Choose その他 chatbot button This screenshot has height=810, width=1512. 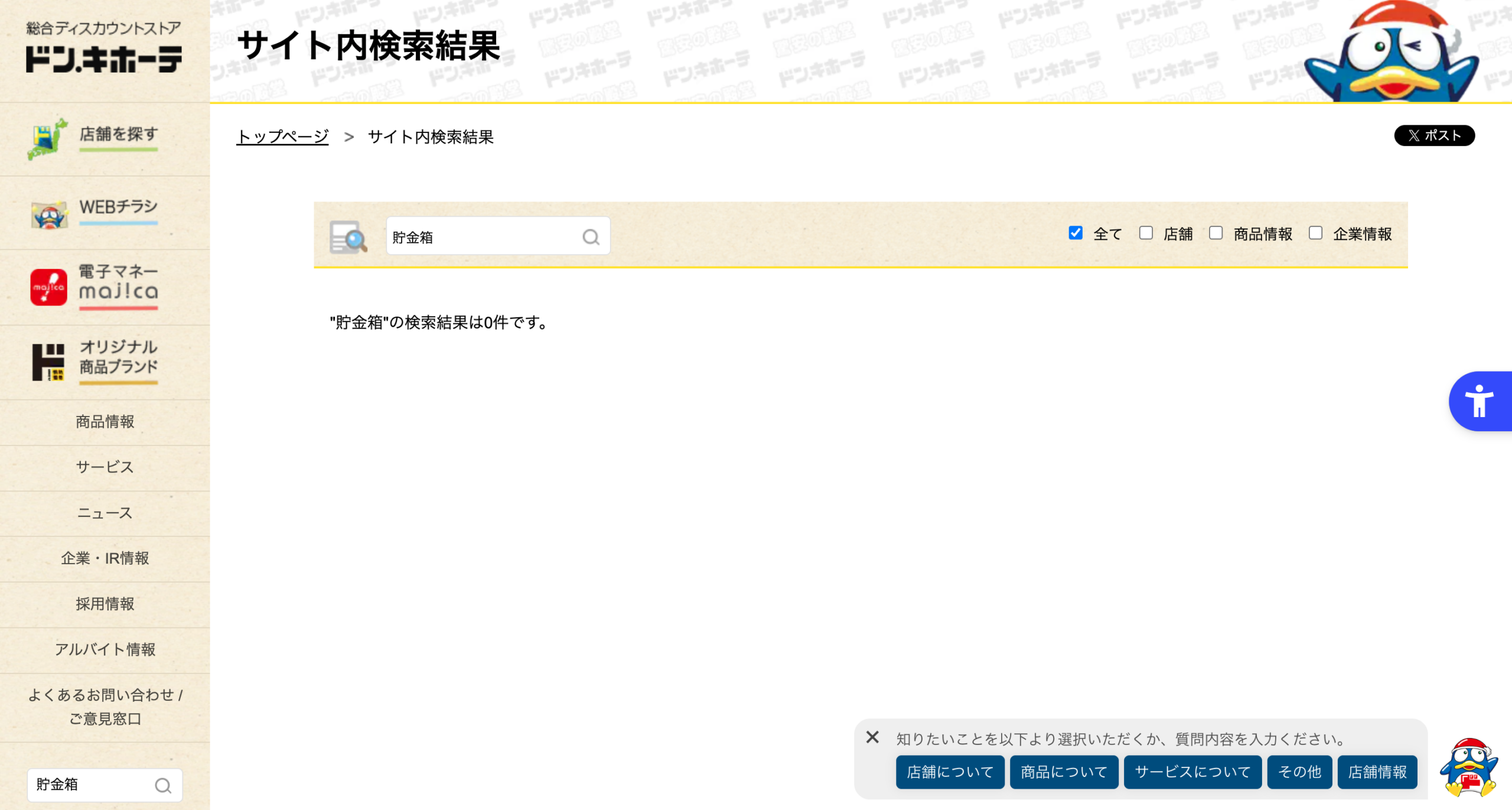click(x=1299, y=772)
